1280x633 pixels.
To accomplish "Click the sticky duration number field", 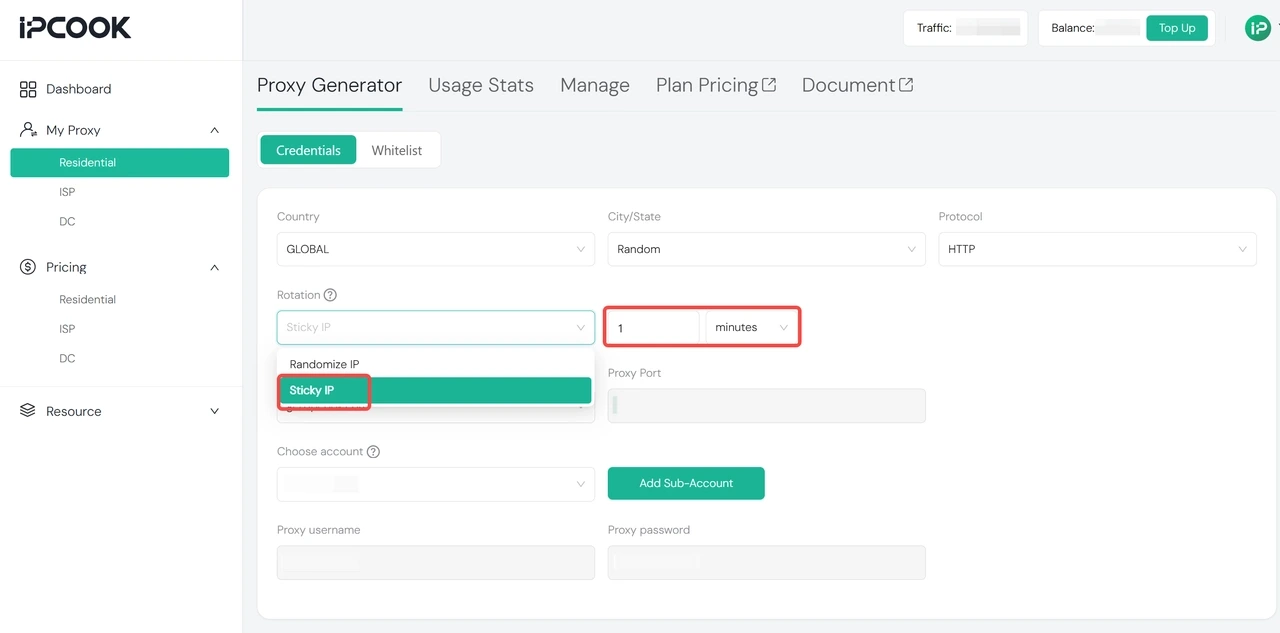I will tap(653, 327).
